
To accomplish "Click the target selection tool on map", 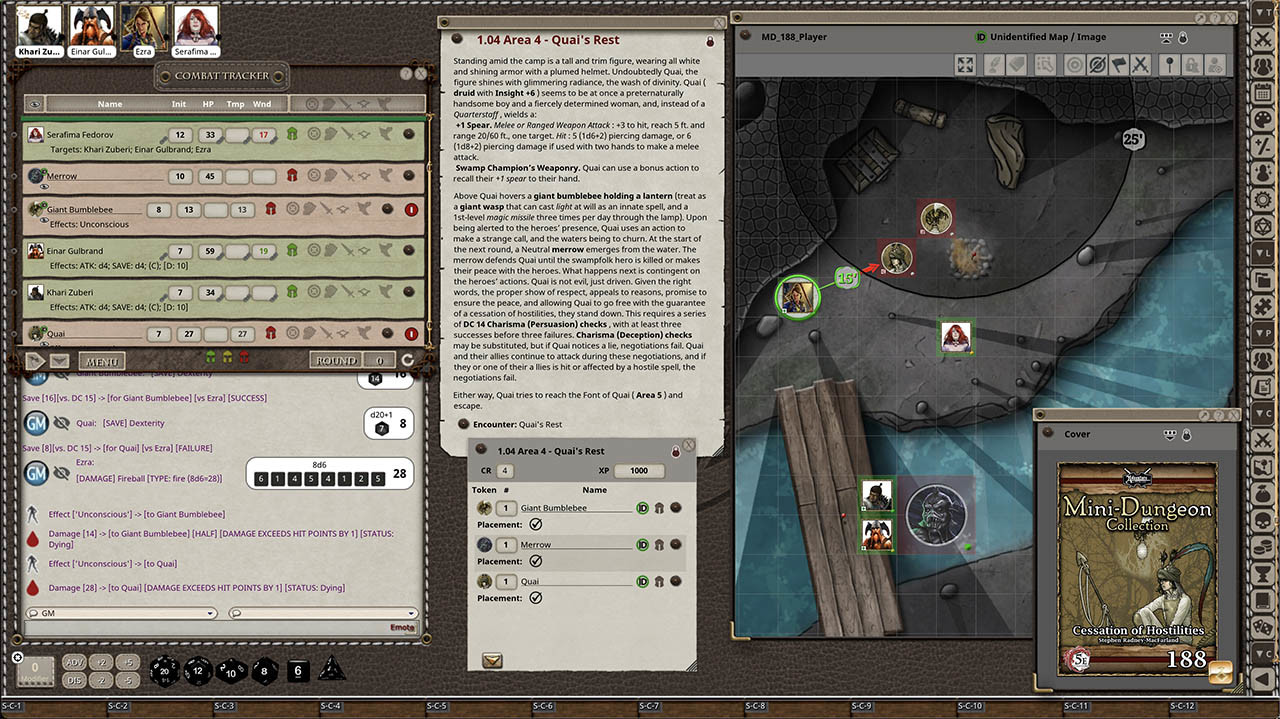I will (x=1074, y=65).
